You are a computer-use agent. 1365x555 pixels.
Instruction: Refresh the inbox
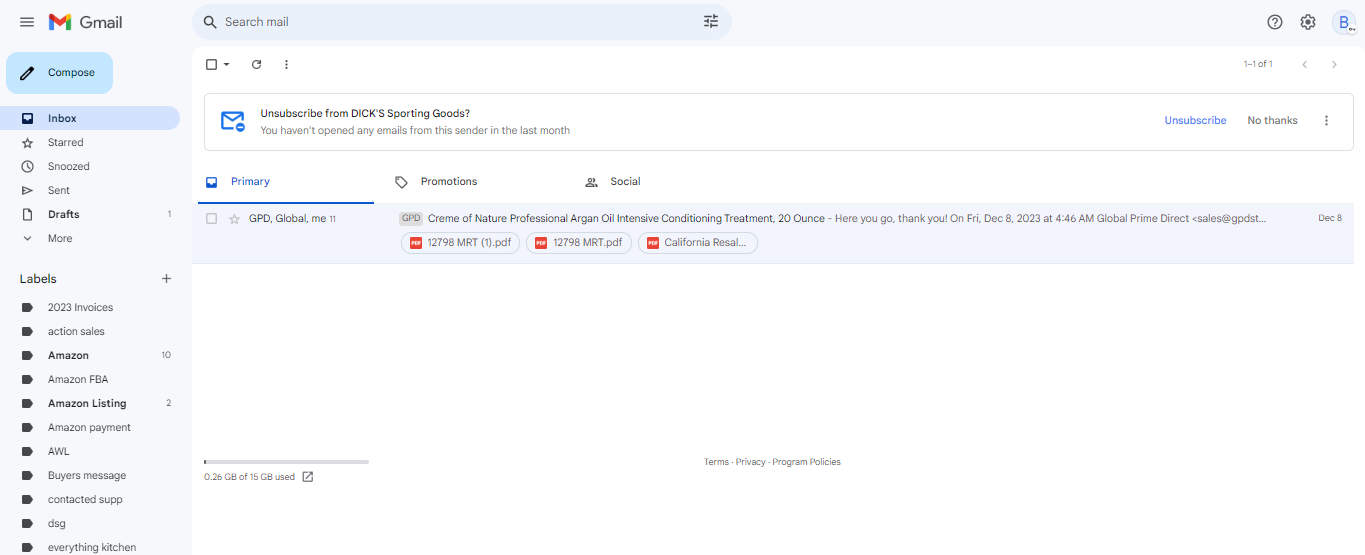(x=256, y=64)
